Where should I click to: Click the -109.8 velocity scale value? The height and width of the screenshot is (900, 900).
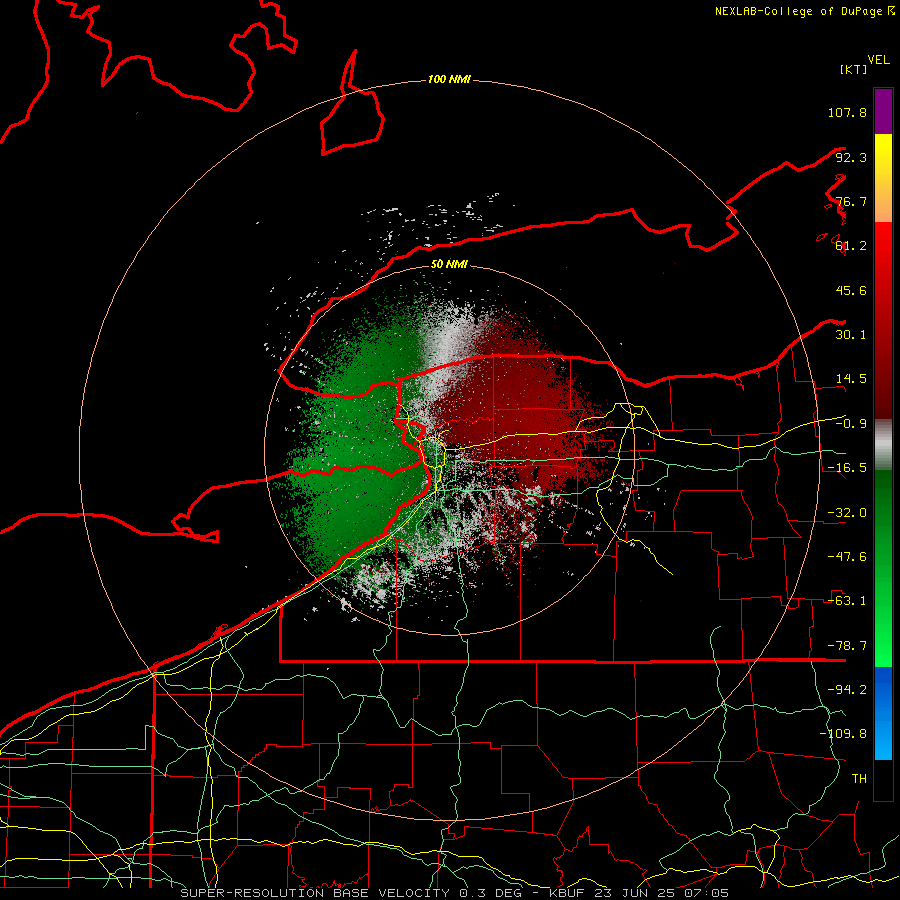843,734
